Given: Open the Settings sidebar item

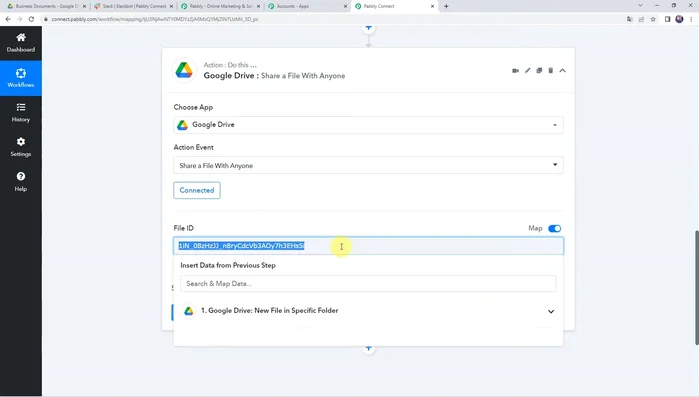Looking at the screenshot, I should point(21,147).
